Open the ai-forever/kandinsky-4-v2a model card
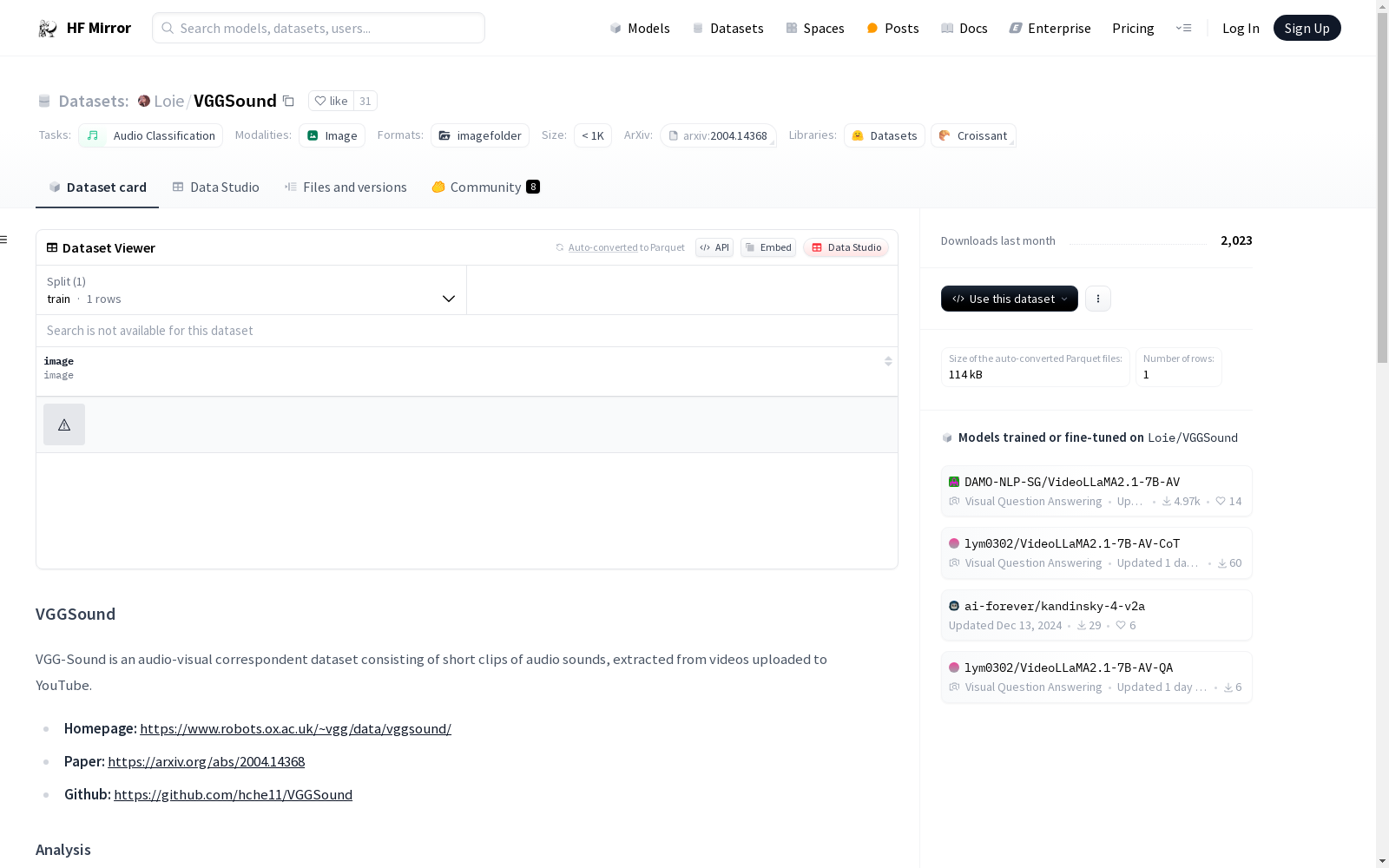 (1096, 615)
